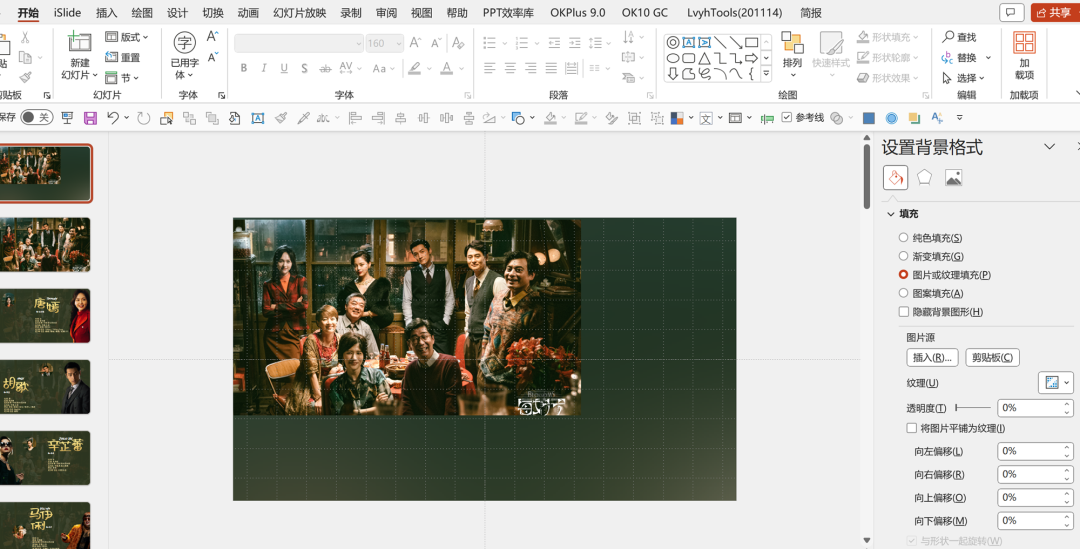Click the 查找 Find button
Viewport: 1080px width, 549px height.
959,37
